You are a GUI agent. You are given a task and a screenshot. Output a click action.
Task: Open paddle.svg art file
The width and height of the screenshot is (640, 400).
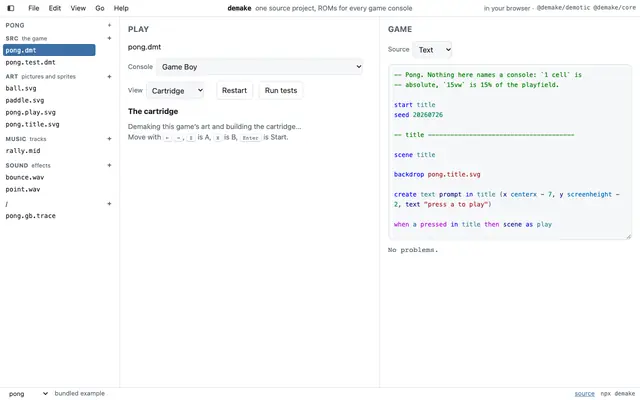[25, 100]
